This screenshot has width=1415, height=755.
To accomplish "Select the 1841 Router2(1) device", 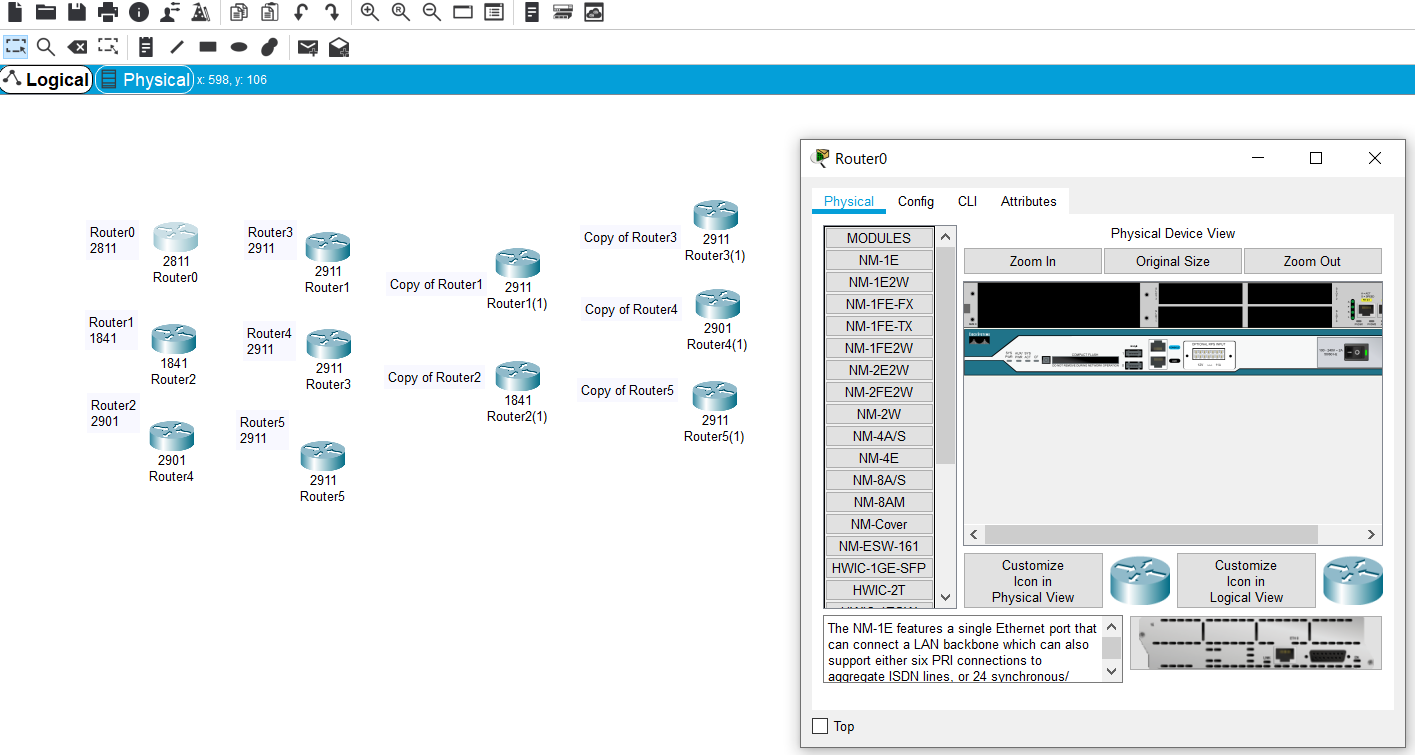I will 518,377.
